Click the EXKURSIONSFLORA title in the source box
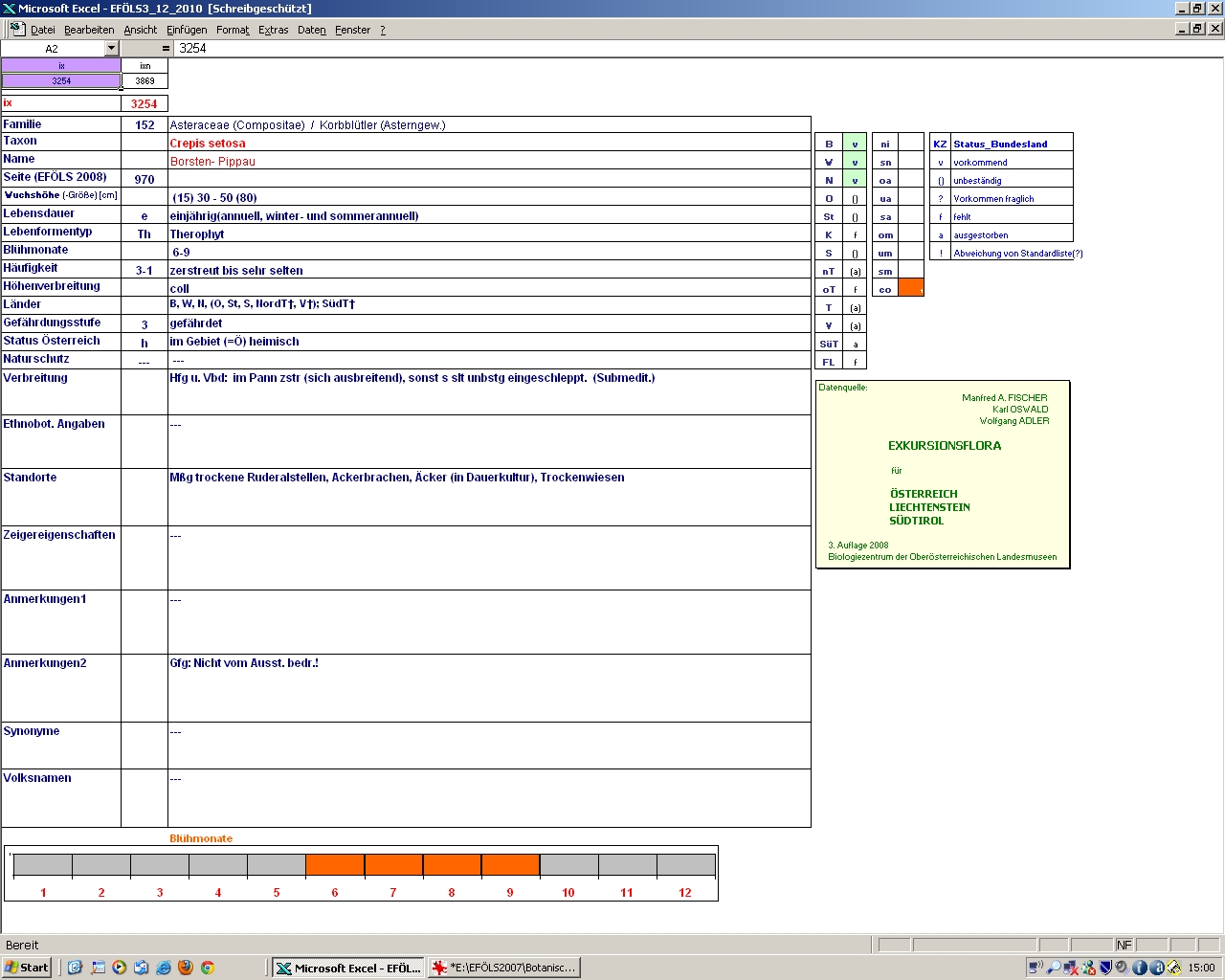 coord(945,446)
